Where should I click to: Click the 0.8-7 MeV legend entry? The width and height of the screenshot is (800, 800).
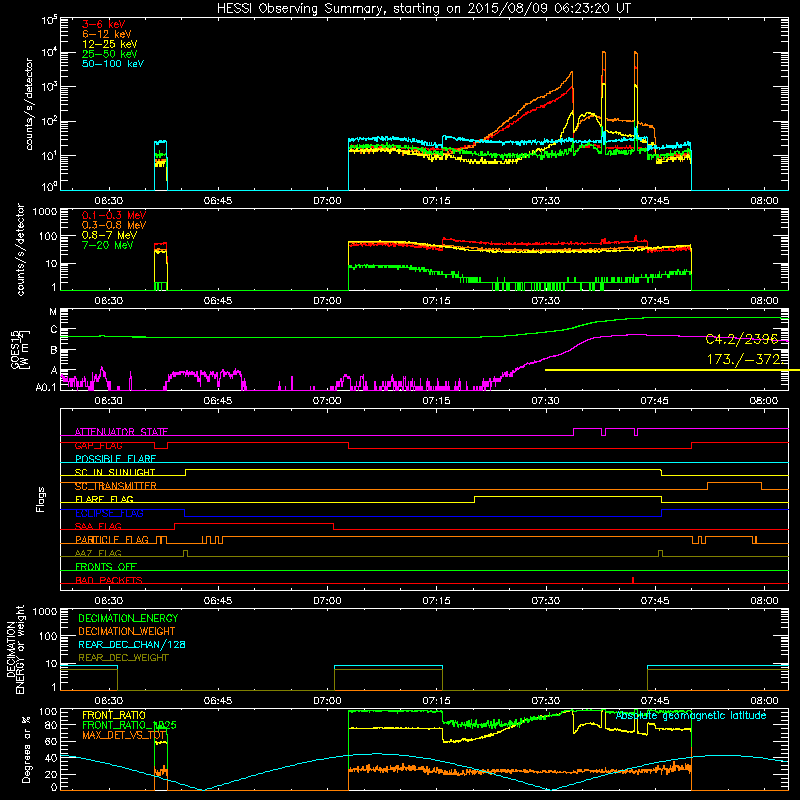pos(109,235)
